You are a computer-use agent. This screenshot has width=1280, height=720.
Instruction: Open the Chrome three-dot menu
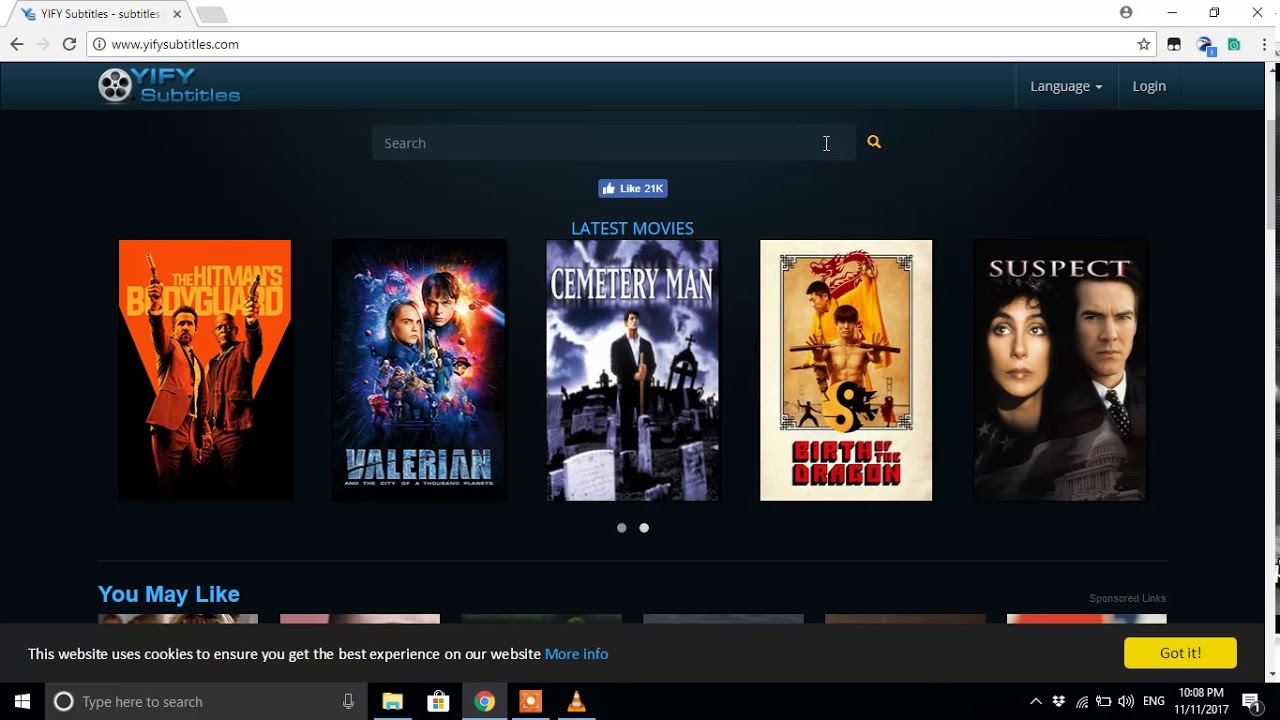coord(1265,44)
